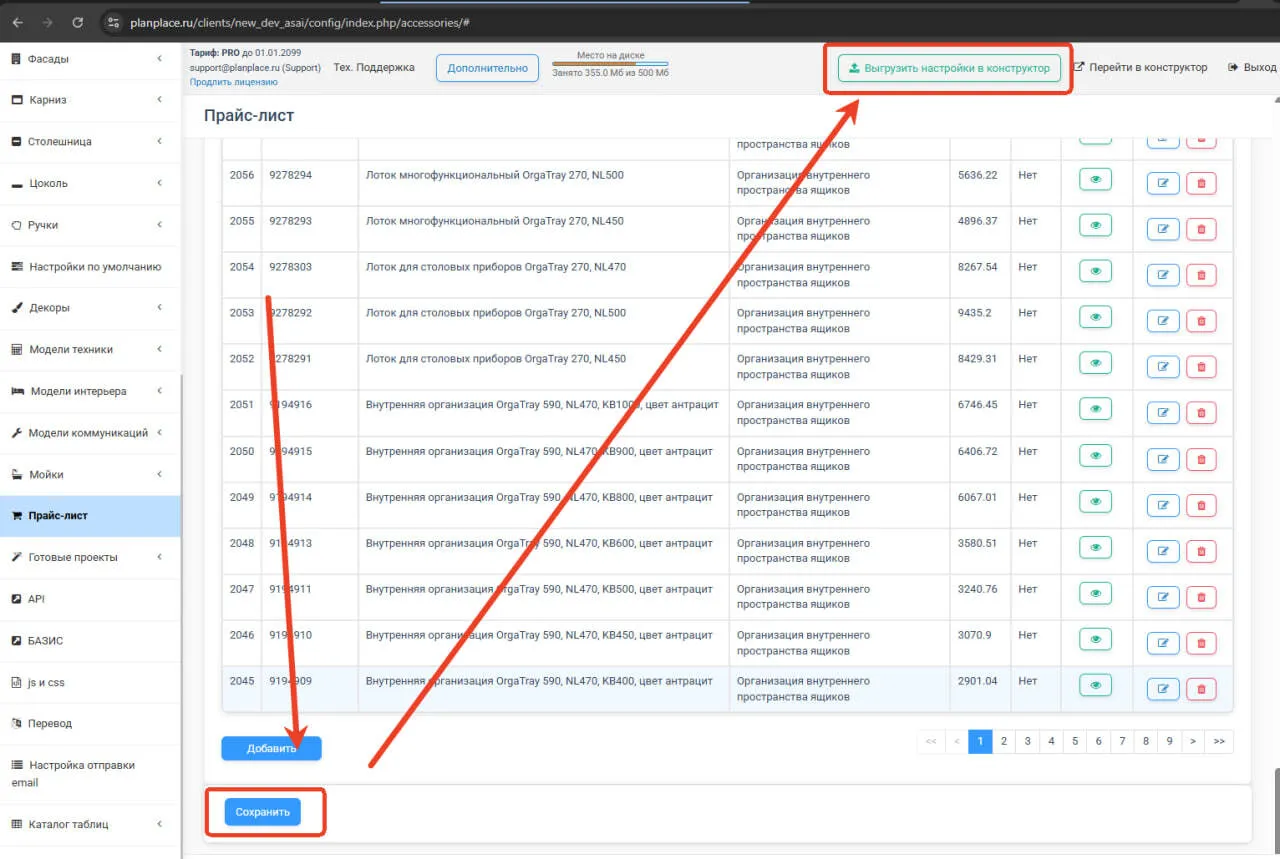The image size is (1280, 859).
Task: Delete row 2045 with the trash icon
Action: pos(1201,689)
